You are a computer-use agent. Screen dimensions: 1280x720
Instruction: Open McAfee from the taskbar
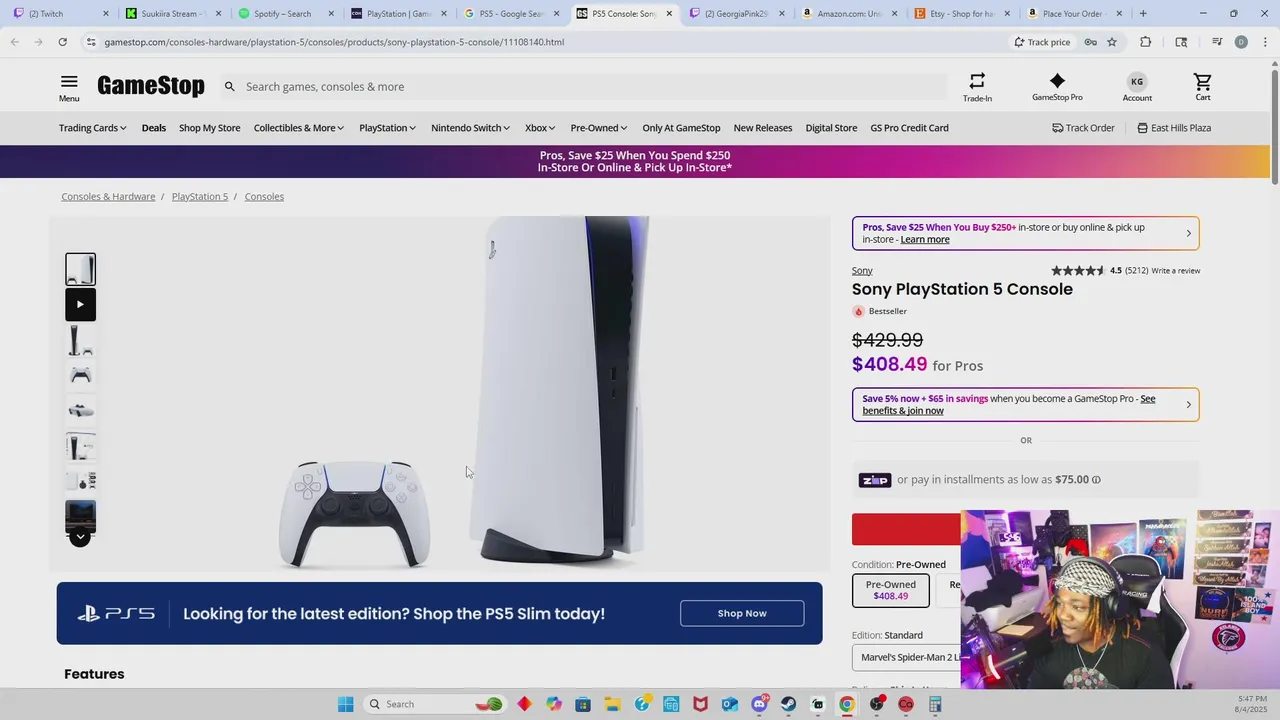[701, 704]
